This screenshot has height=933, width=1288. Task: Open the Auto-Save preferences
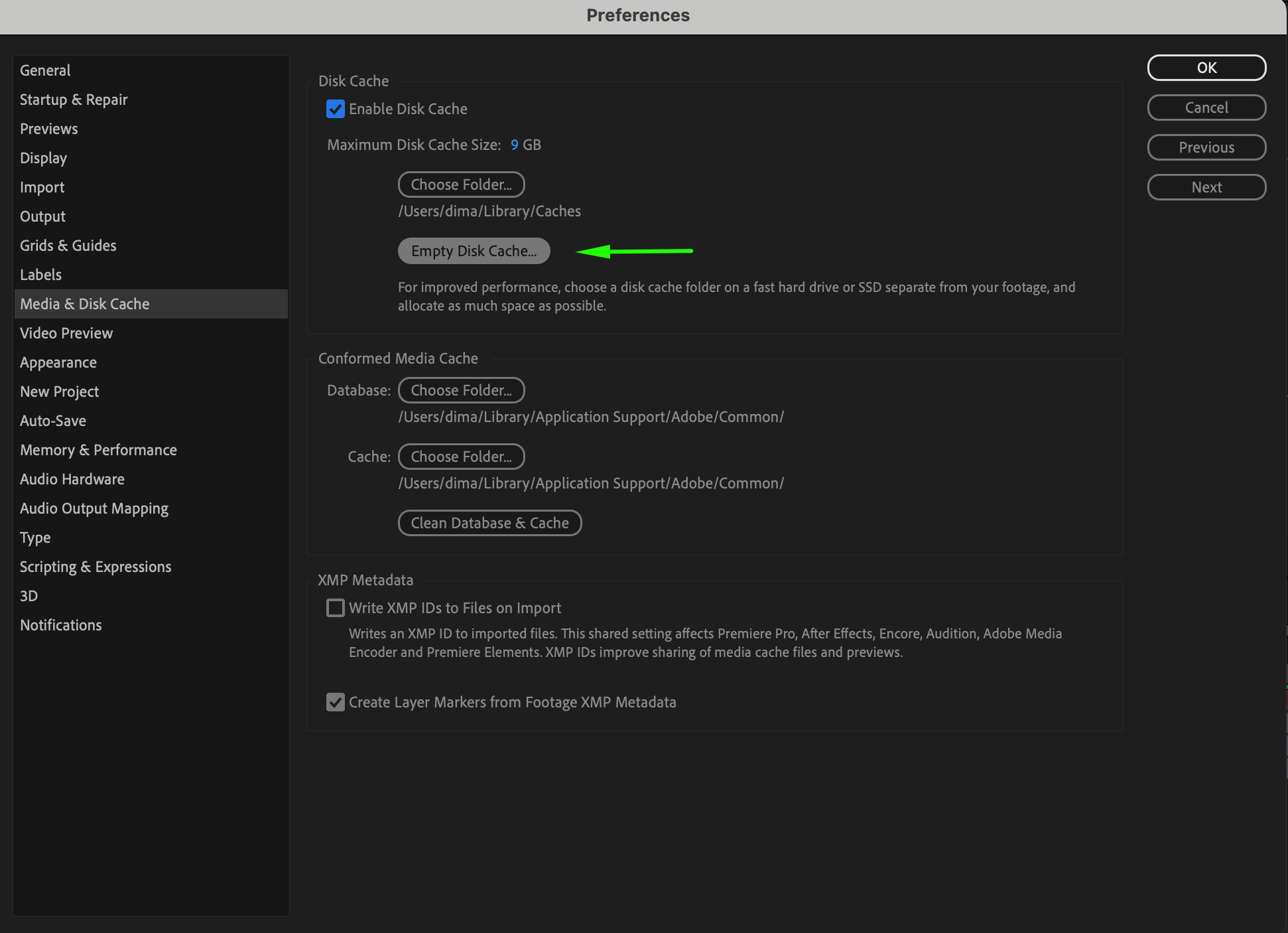point(53,421)
